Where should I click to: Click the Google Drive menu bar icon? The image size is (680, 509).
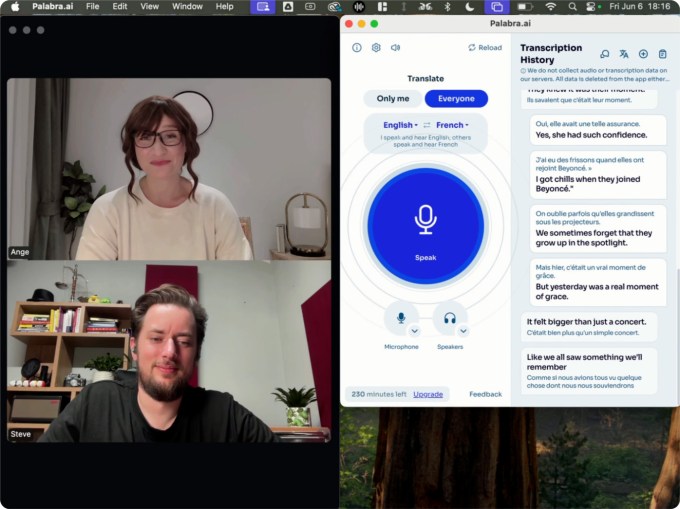click(288, 7)
